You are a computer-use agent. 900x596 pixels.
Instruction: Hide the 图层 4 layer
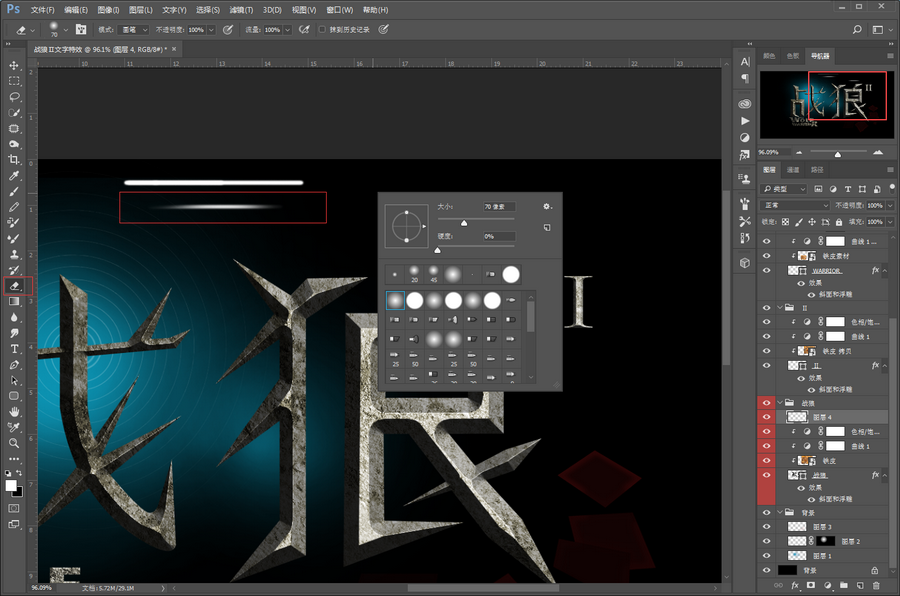pos(767,416)
